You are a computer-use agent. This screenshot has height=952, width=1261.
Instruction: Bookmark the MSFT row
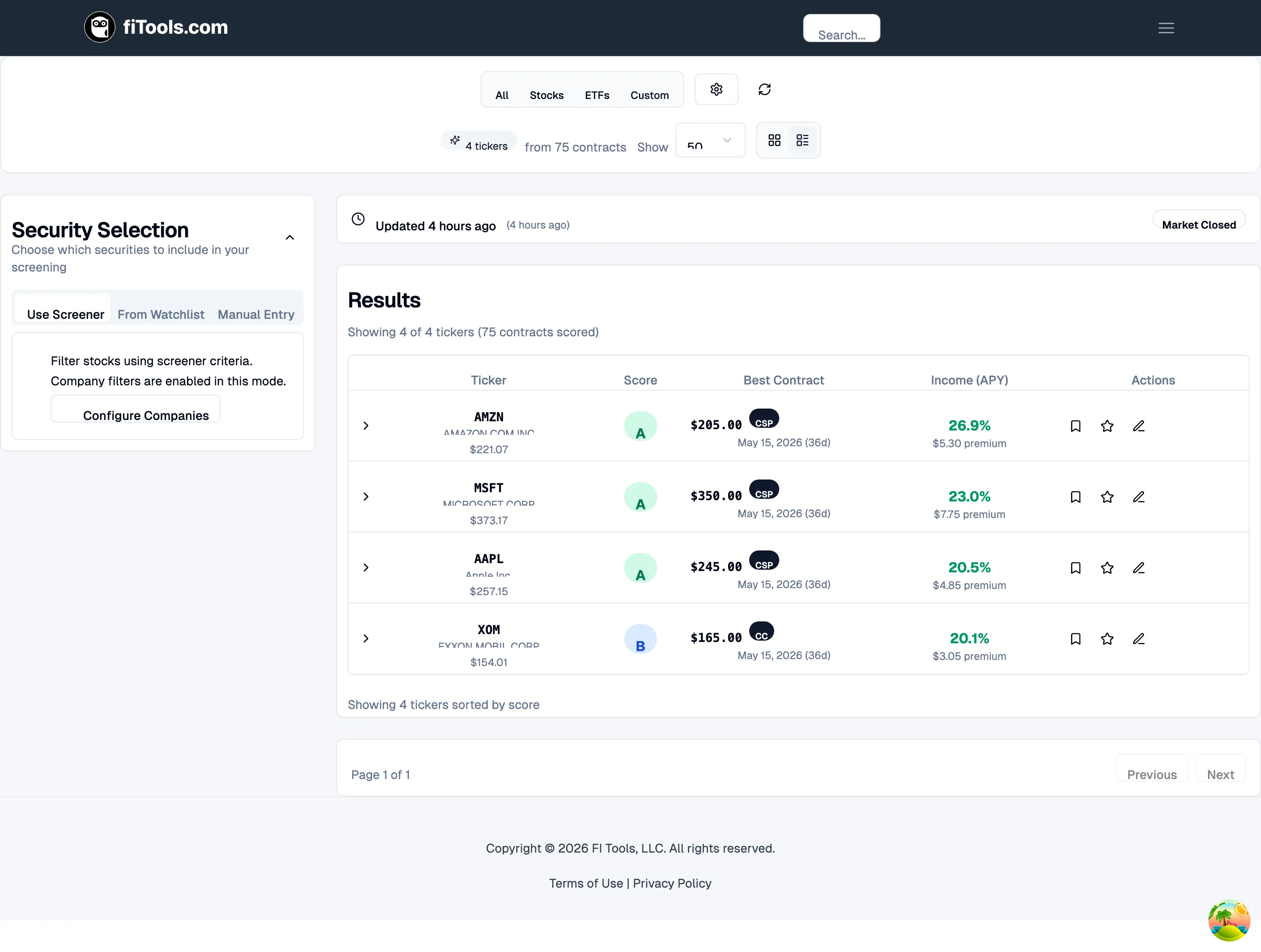coord(1075,497)
